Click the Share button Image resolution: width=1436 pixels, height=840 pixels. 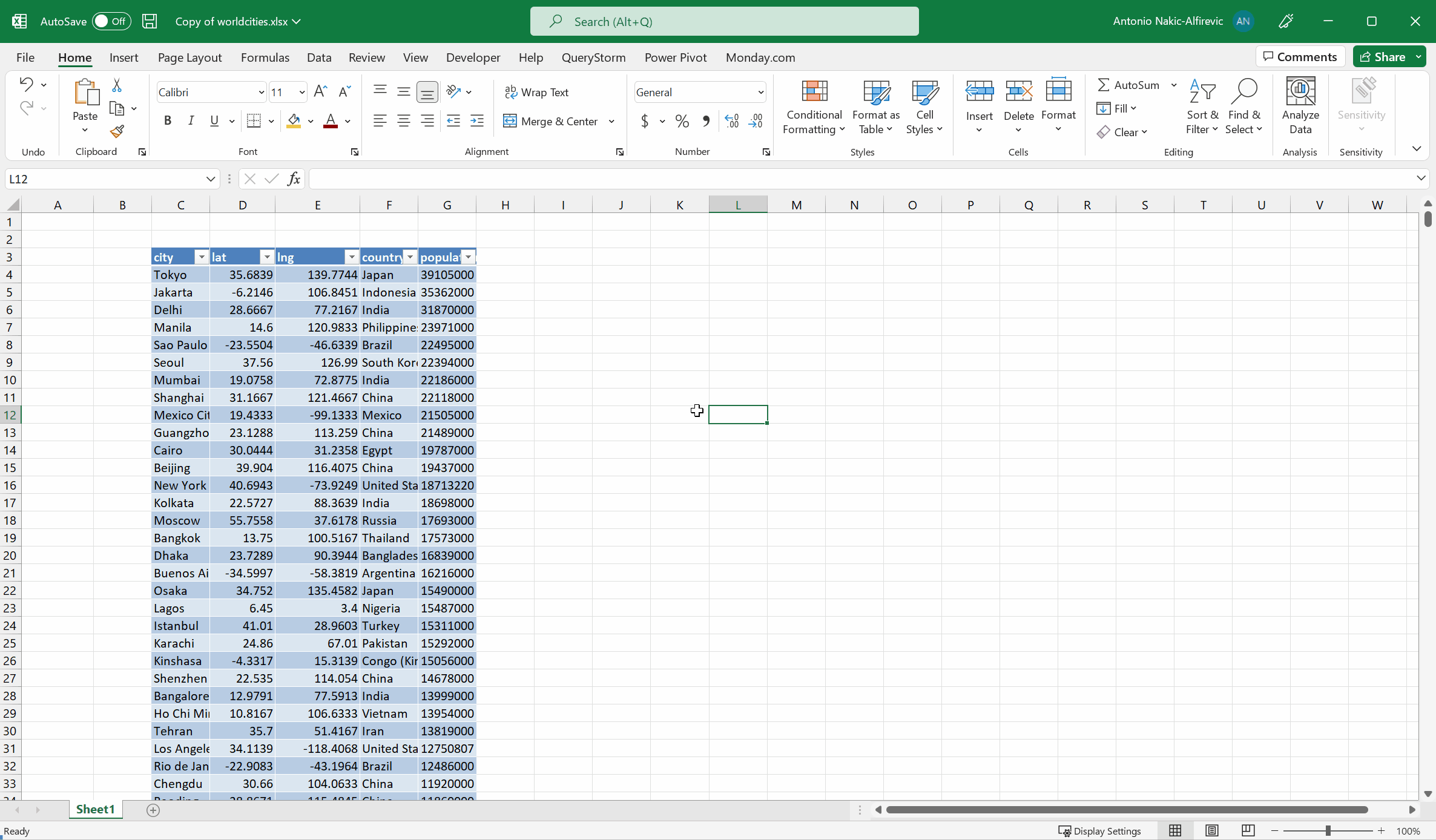tap(1382, 57)
